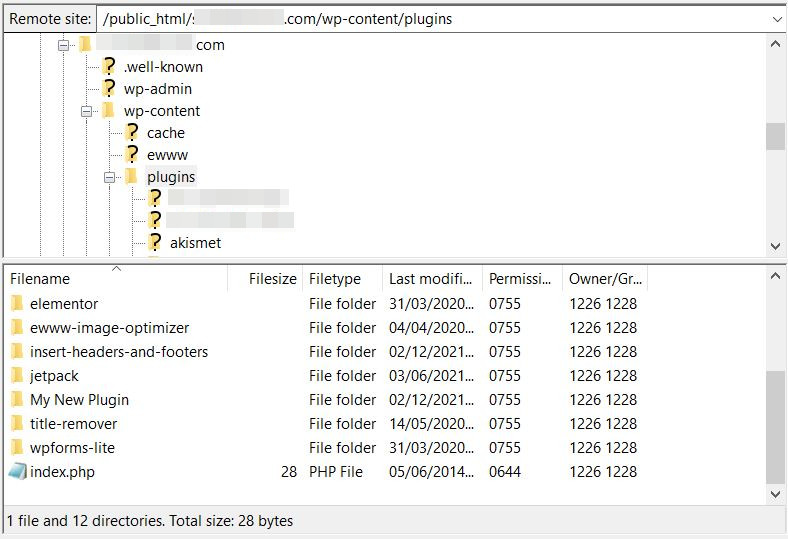Image resolution: width=788 pixels, height=539 pixels.
Task: Sort by Last modified column header
Action: 430,280
